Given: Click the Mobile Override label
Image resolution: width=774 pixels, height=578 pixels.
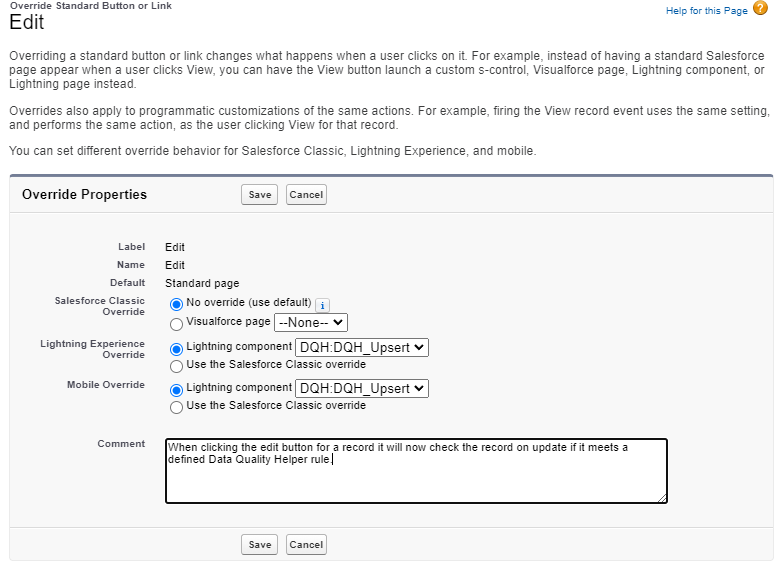Looking at the screenshot, I should 106,385.
